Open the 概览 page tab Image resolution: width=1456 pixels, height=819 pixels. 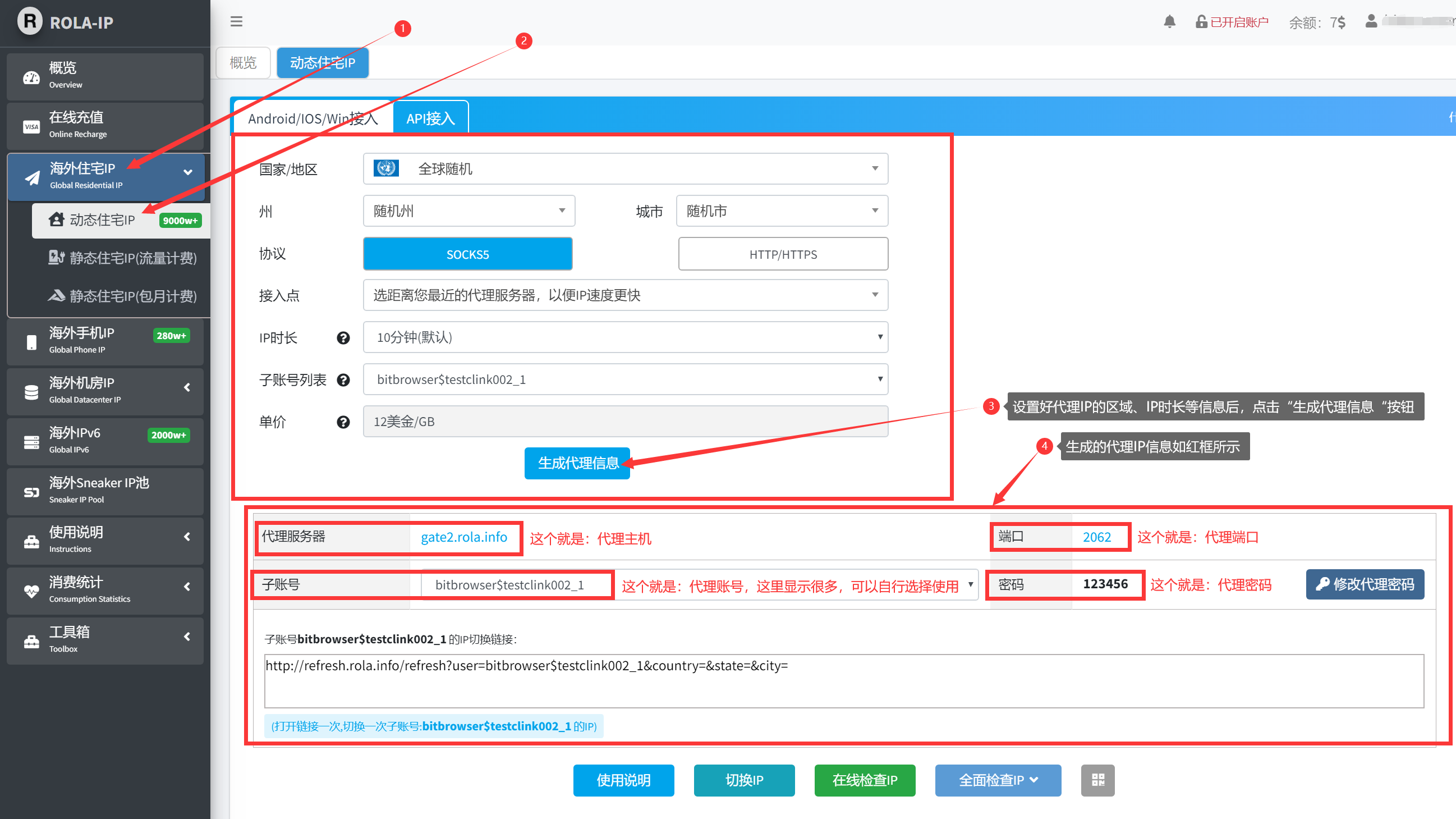[x=243, y=62]
